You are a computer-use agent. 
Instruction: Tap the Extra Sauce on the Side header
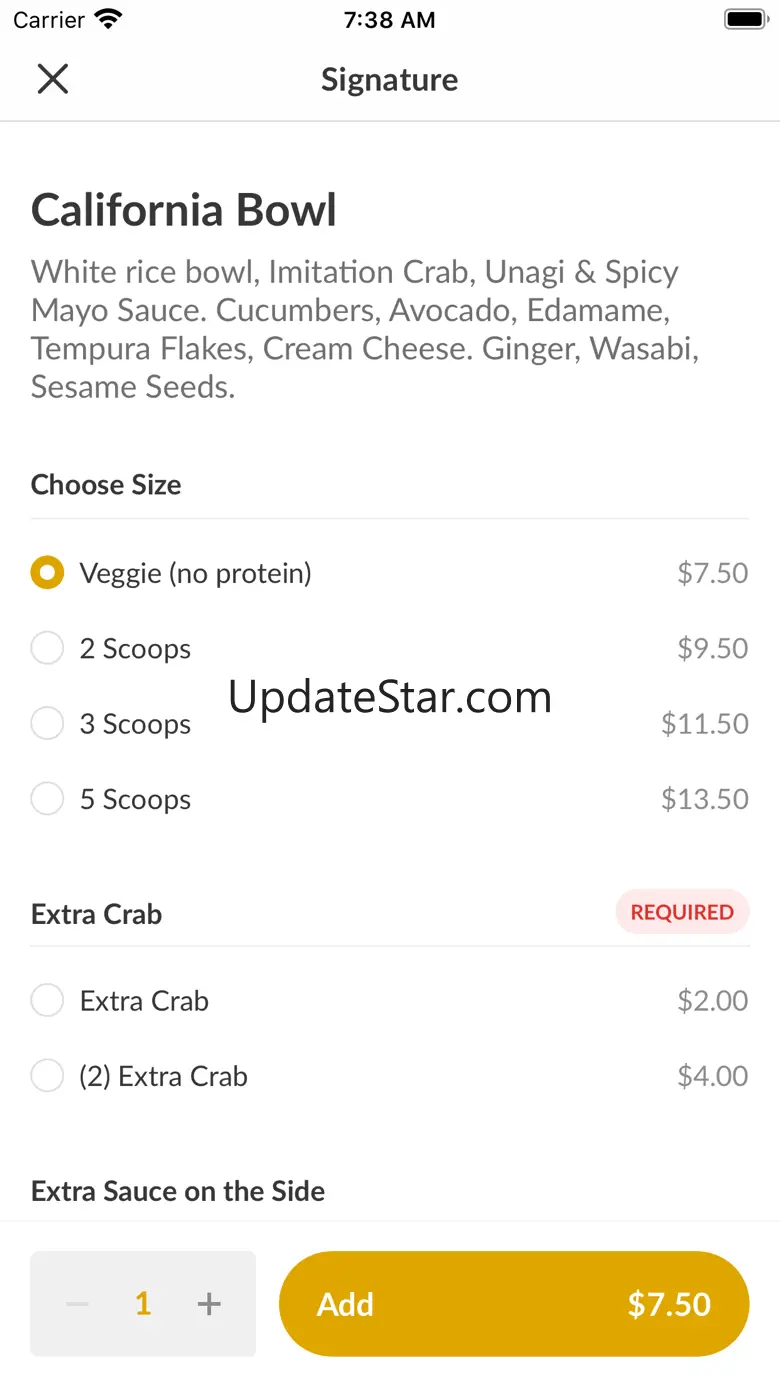click(x=178, y=1191)
